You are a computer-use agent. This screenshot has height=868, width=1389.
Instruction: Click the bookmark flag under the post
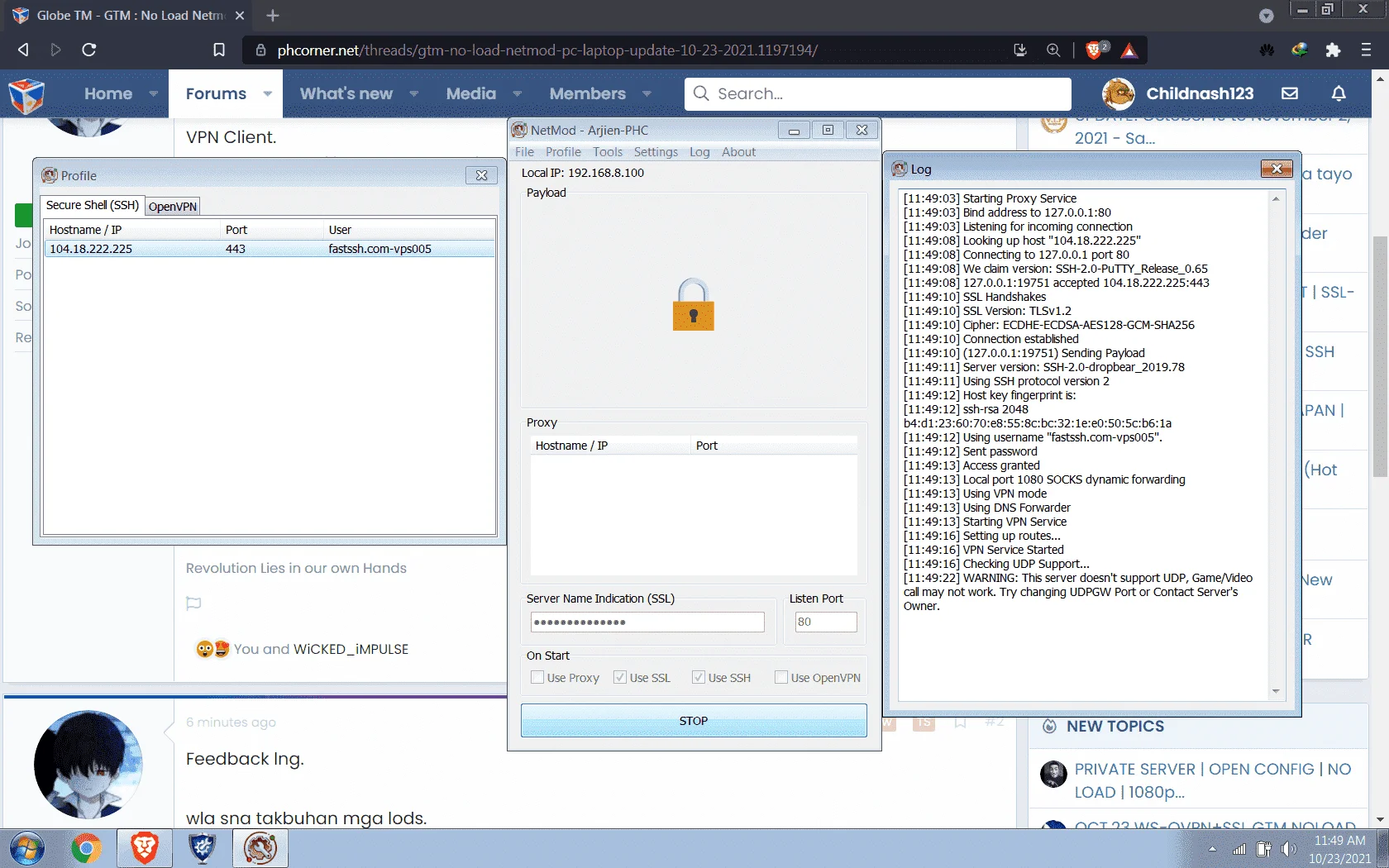click(193, 603)
